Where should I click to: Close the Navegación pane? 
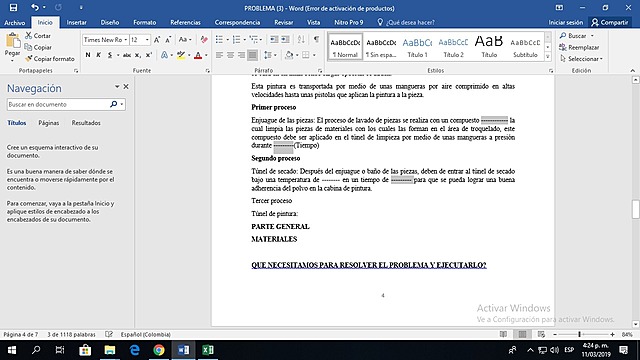coord(126,87)
